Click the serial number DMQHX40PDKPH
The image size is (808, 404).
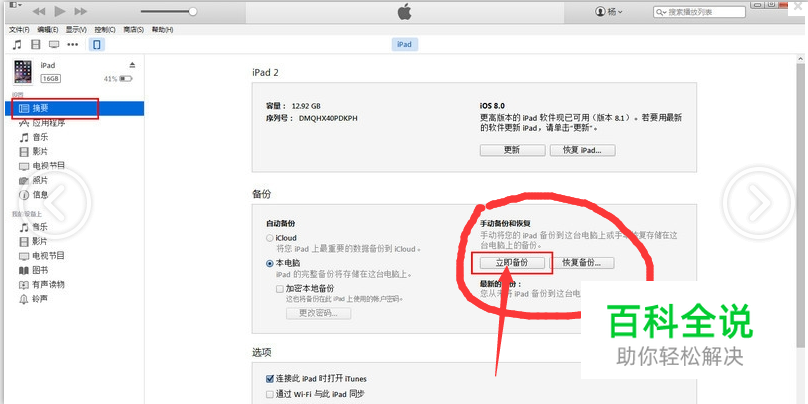coord(328,118)
